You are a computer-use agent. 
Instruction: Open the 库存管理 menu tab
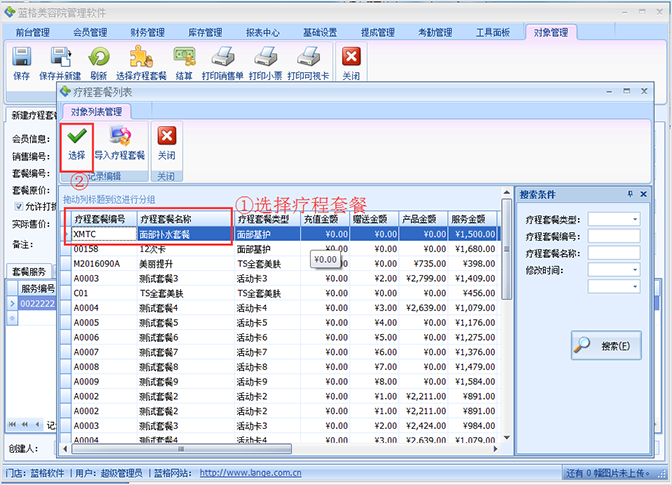click(205, 32)
